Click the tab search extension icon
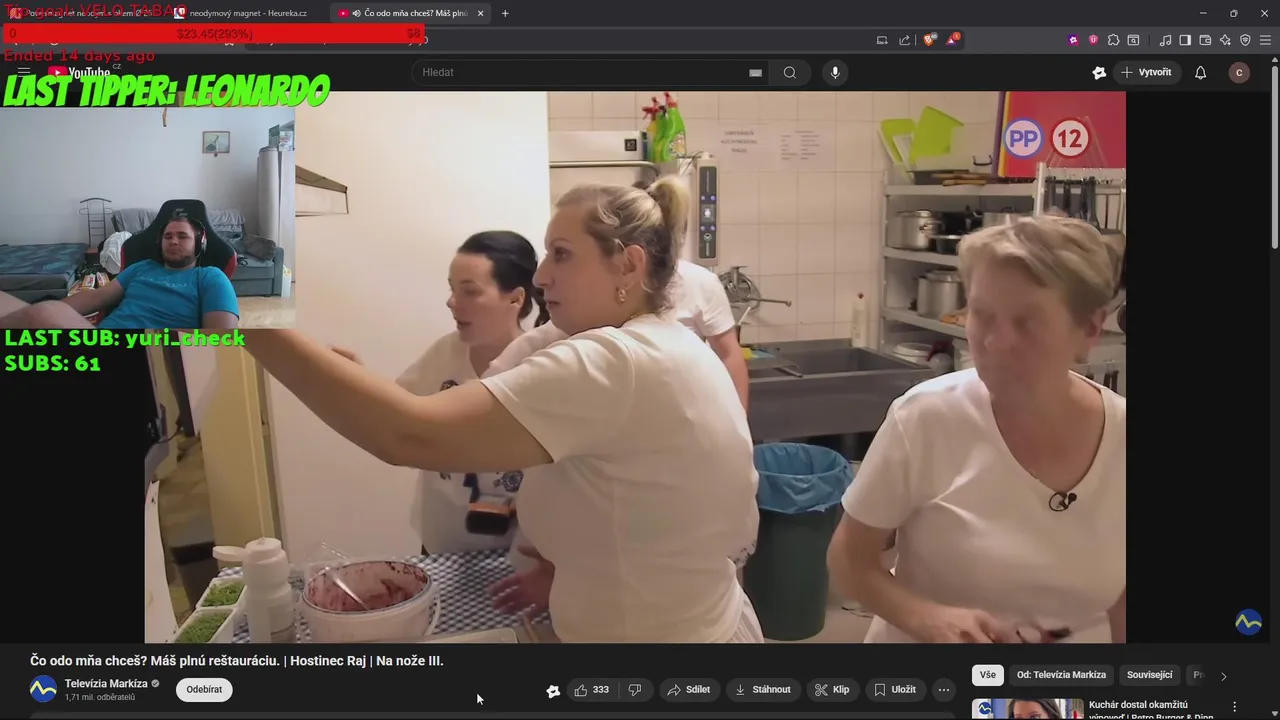 click(x=1133, y=40)
